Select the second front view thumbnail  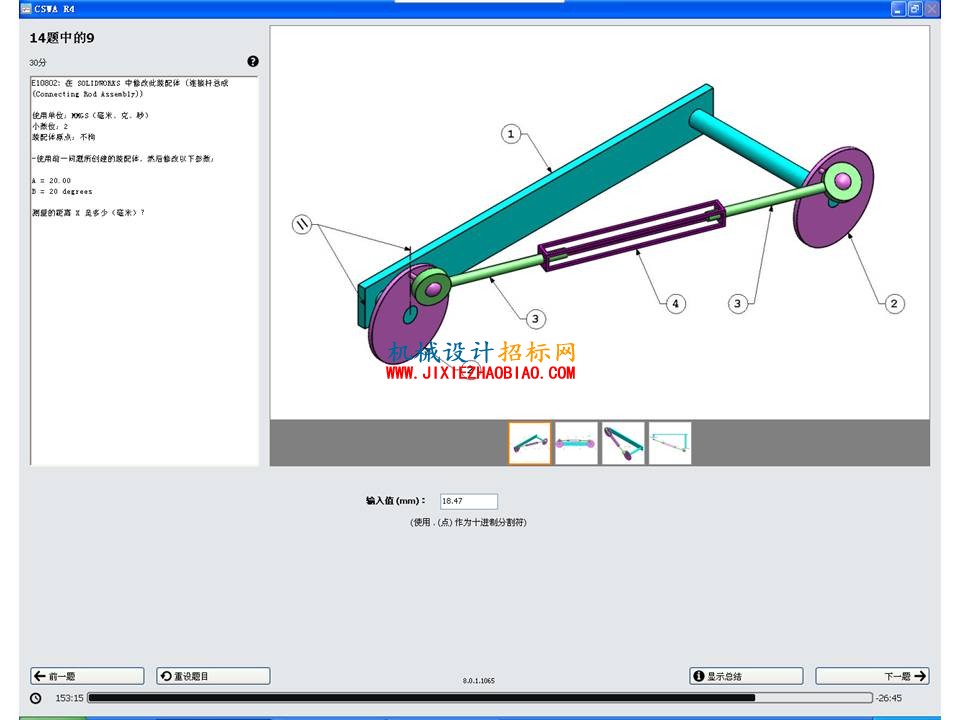[576, 443]
